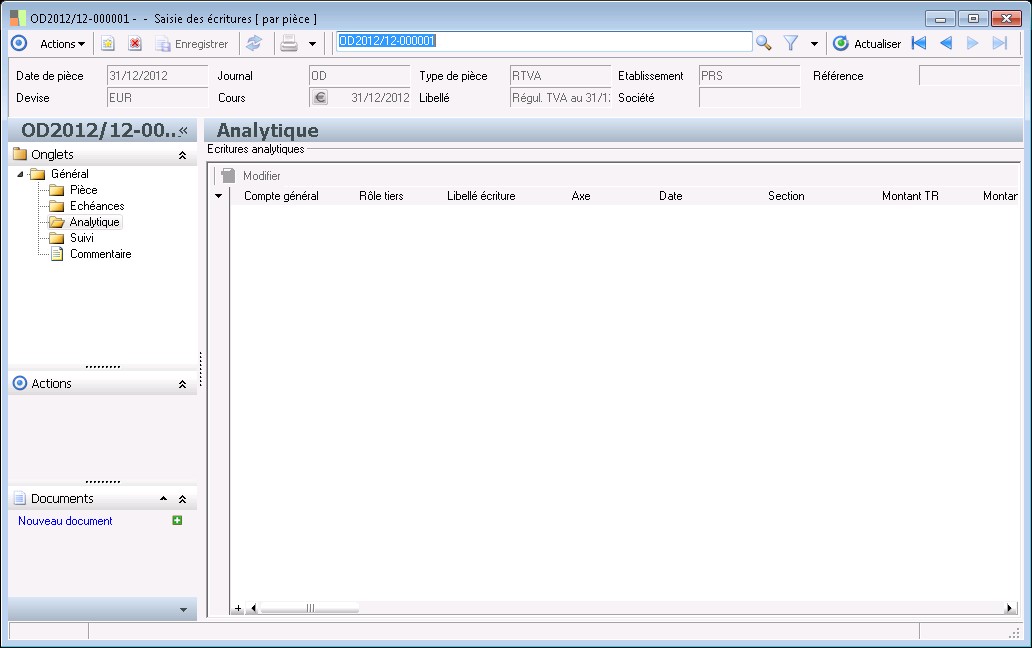Click the toolbar refresh arrows icon
The width and height of the screenshot is (1032, 648).
pyautogui.click(x=254, y=44)
